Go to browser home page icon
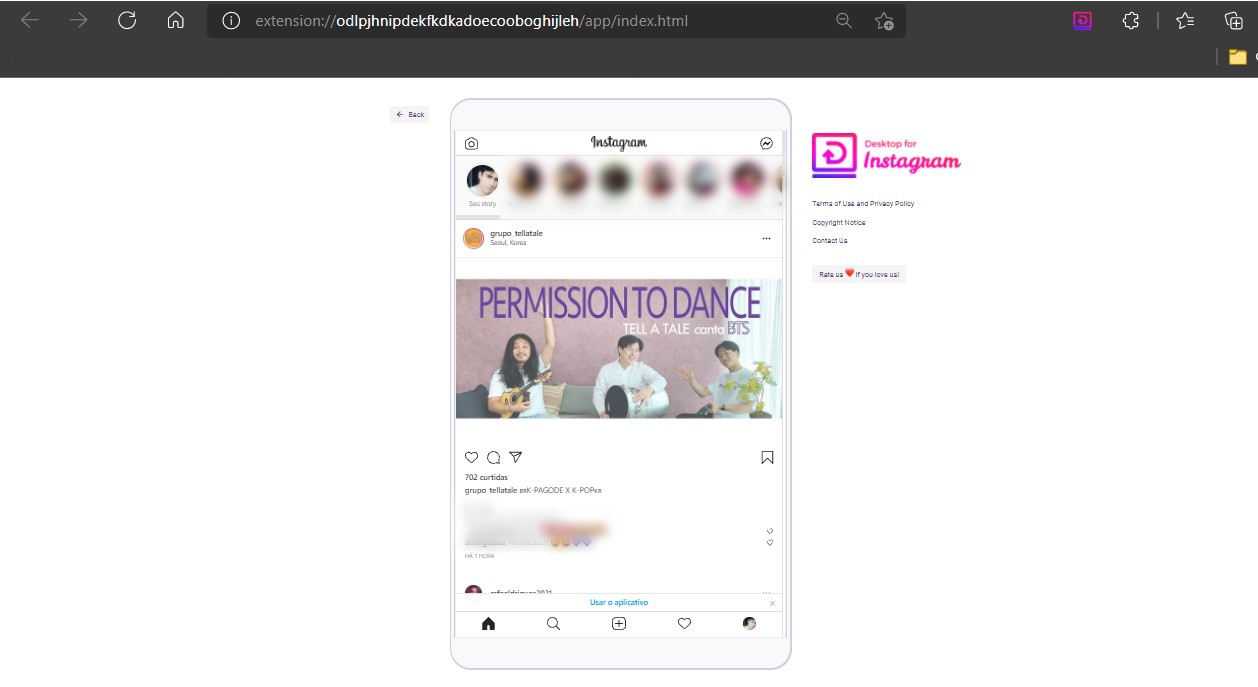The height and width of the screenshot is (687, 1258). tap(176, 20)
